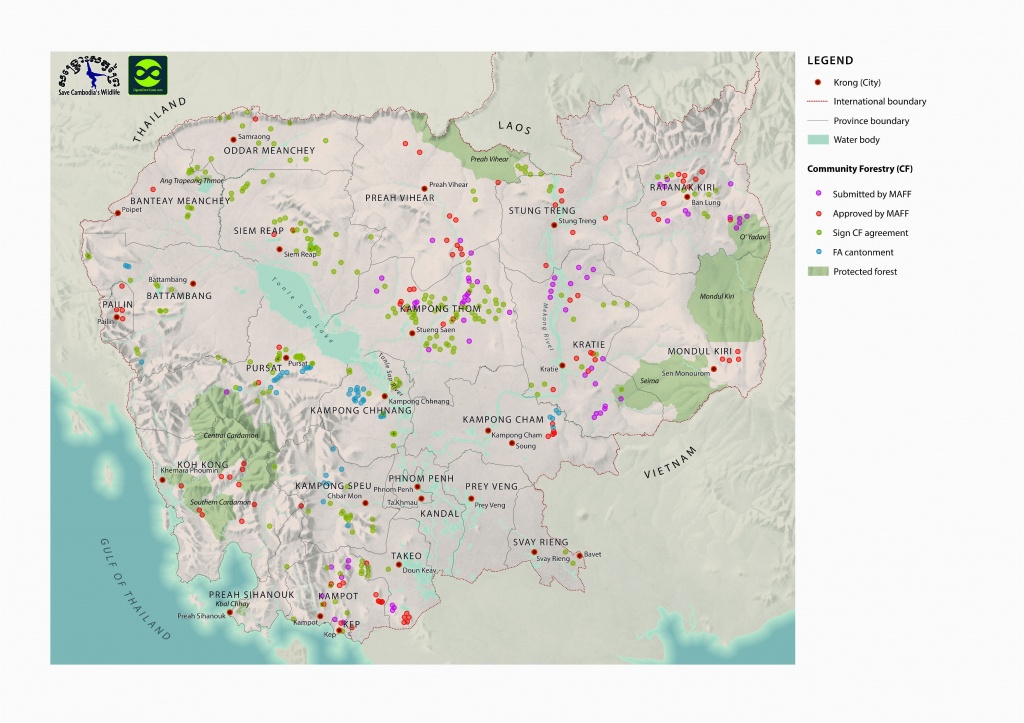Select the red Approved by MAFF legend dot
This screenshot has width=1024, height=723.
point(817,213)
